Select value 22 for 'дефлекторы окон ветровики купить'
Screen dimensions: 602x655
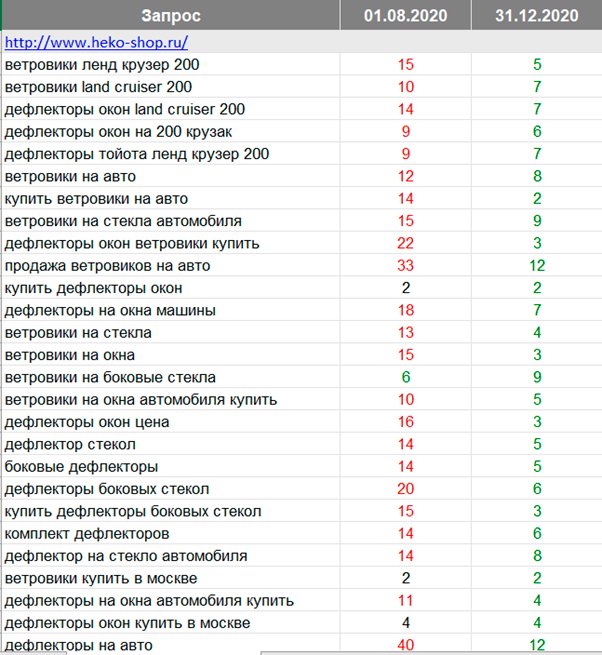(x=406, y=243)
